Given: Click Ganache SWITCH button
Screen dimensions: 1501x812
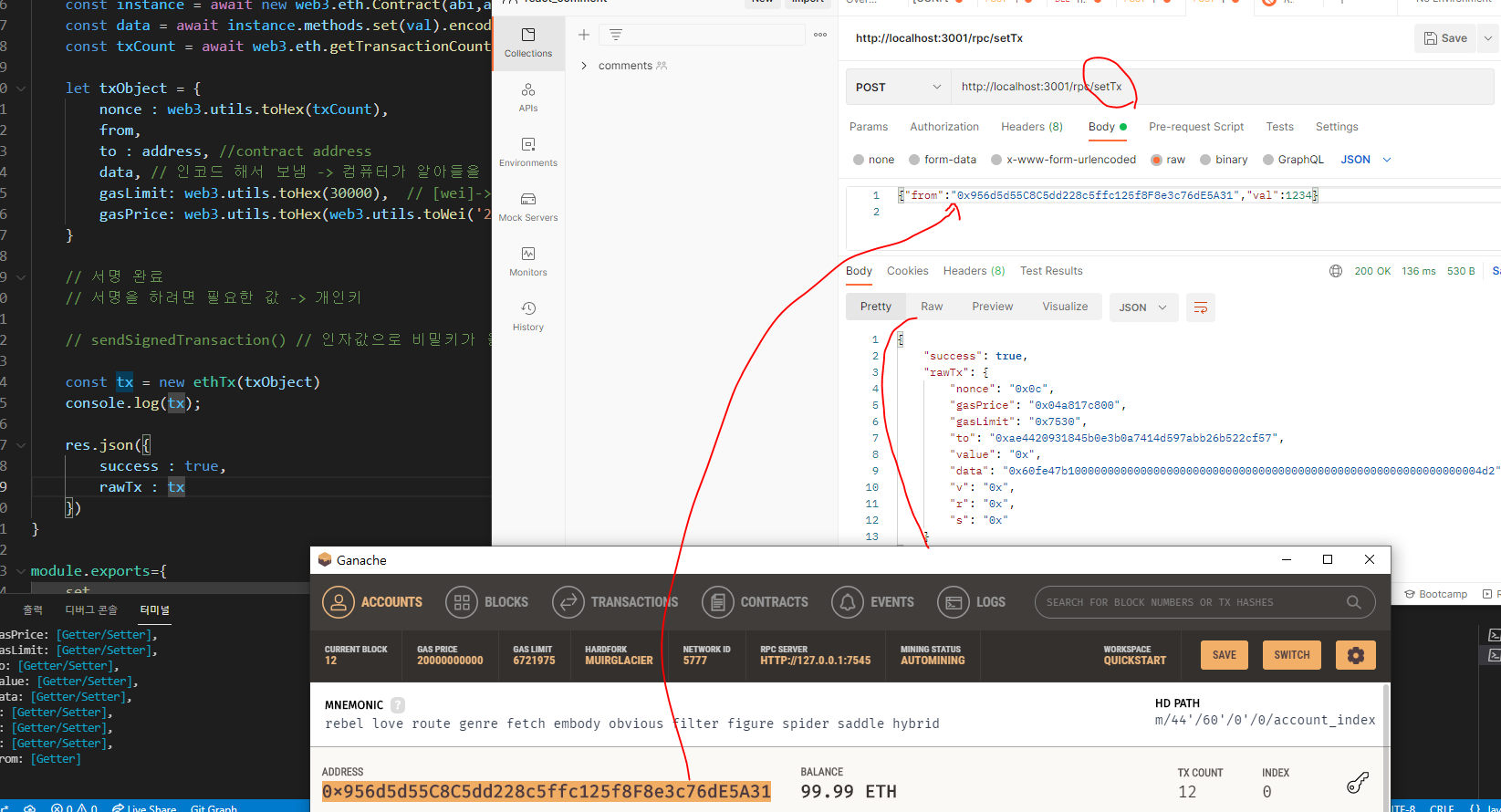Looking at the screenshot, I should pos(1291,655).
